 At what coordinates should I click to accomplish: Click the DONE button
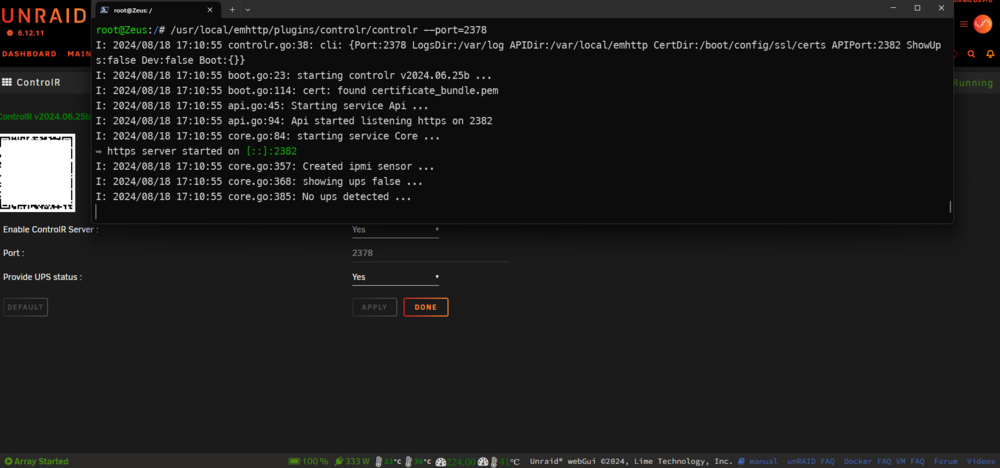pyautogui.click(x=426, y=307)
